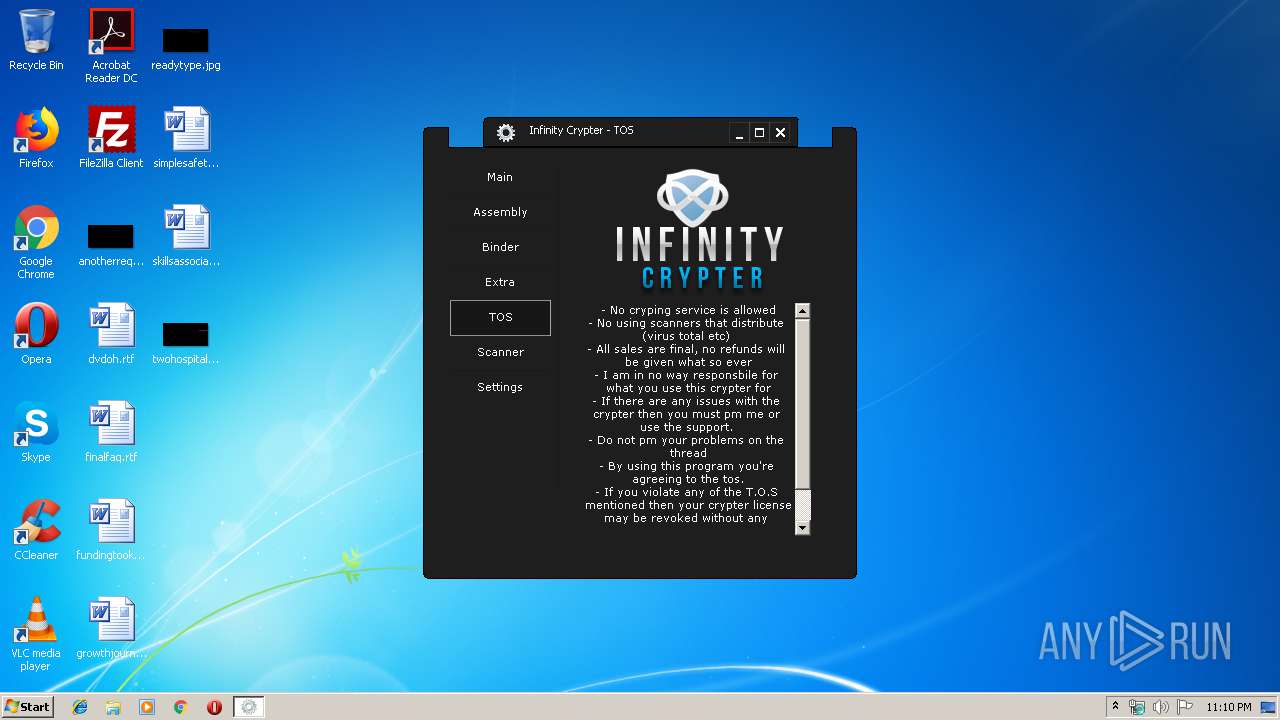
Task: Open Chrome from the taskbar
Action: (x=180, y=707)
